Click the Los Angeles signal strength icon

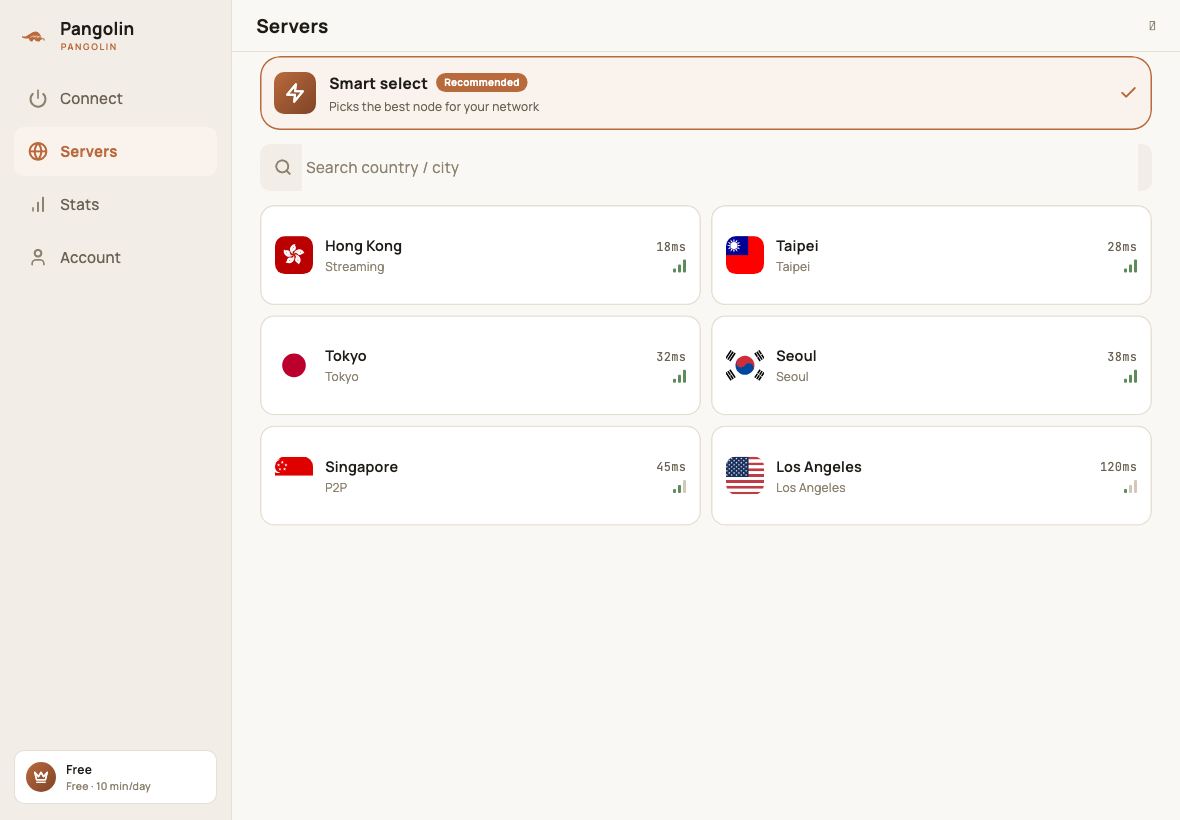click(x=1130, y=487)
